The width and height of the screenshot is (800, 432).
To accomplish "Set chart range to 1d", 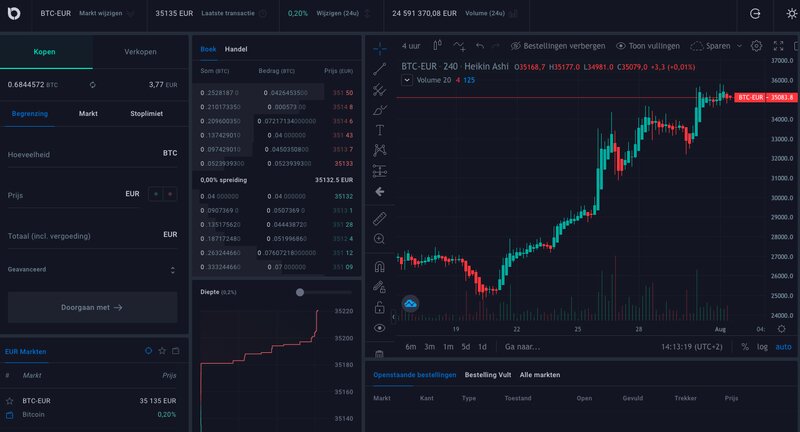I will click(x=482, y=347).
